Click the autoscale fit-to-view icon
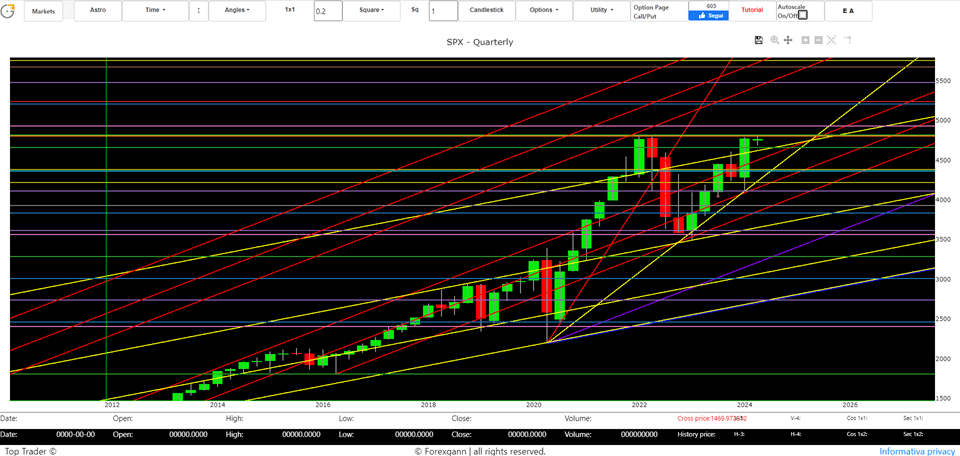Image resolution: width=960 pixels, height=456 pixels. tap(832, 40)
